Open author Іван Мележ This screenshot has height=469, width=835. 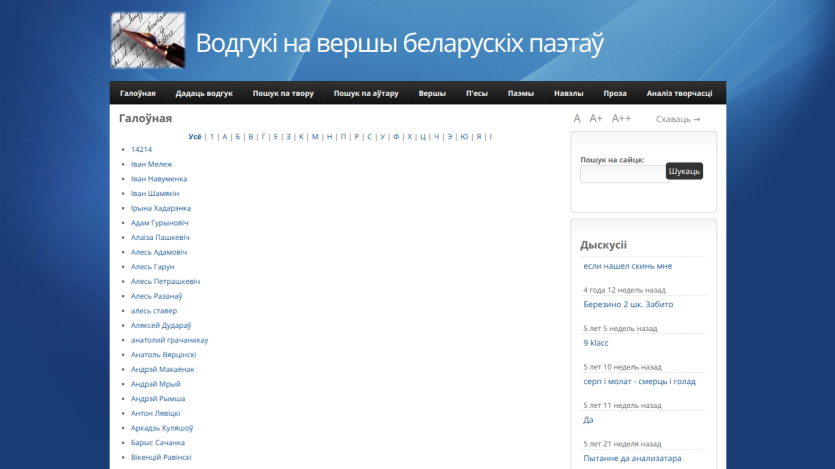pos(151,164)
